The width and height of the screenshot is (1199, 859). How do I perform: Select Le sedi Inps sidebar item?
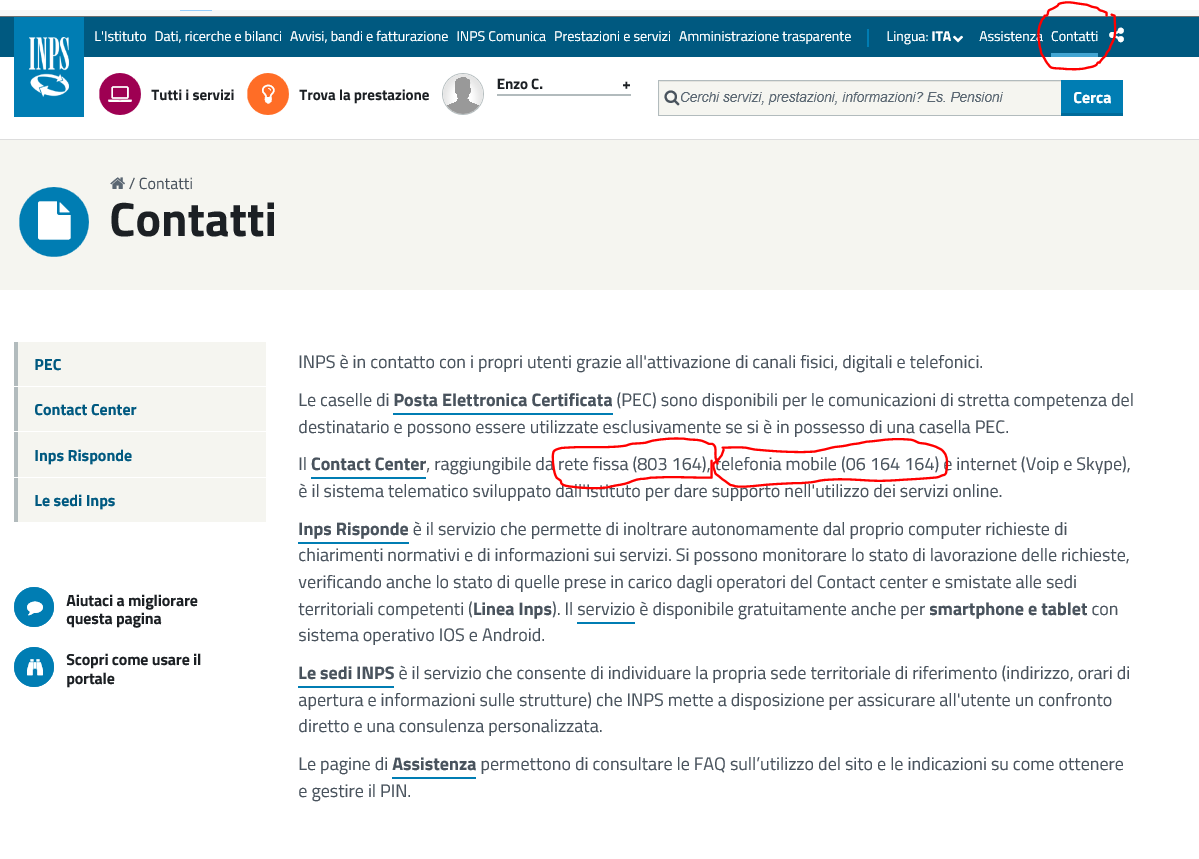coord(74,501)
